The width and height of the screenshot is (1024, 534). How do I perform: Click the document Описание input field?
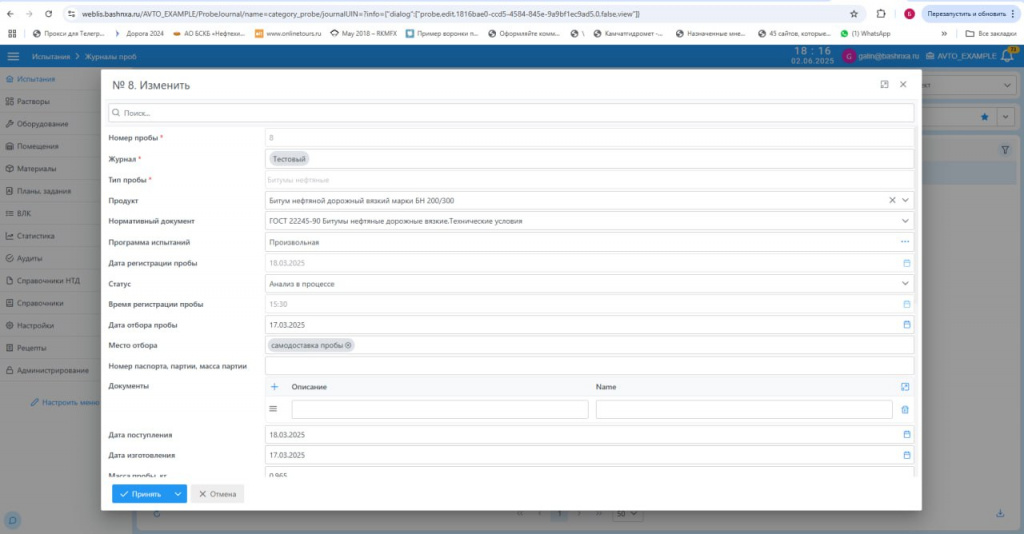click(440, 409)
